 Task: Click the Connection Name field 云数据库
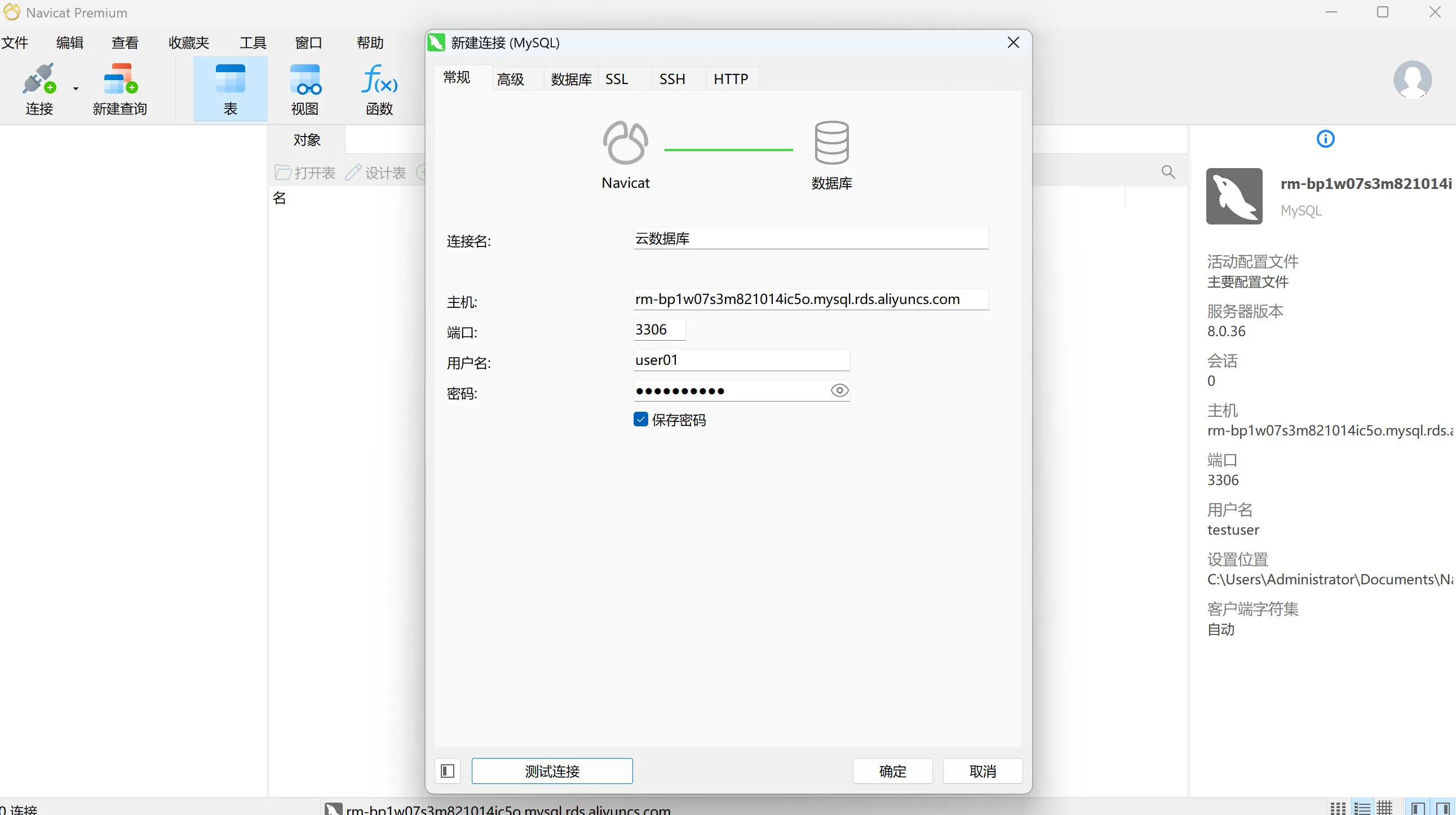(811, 238)
